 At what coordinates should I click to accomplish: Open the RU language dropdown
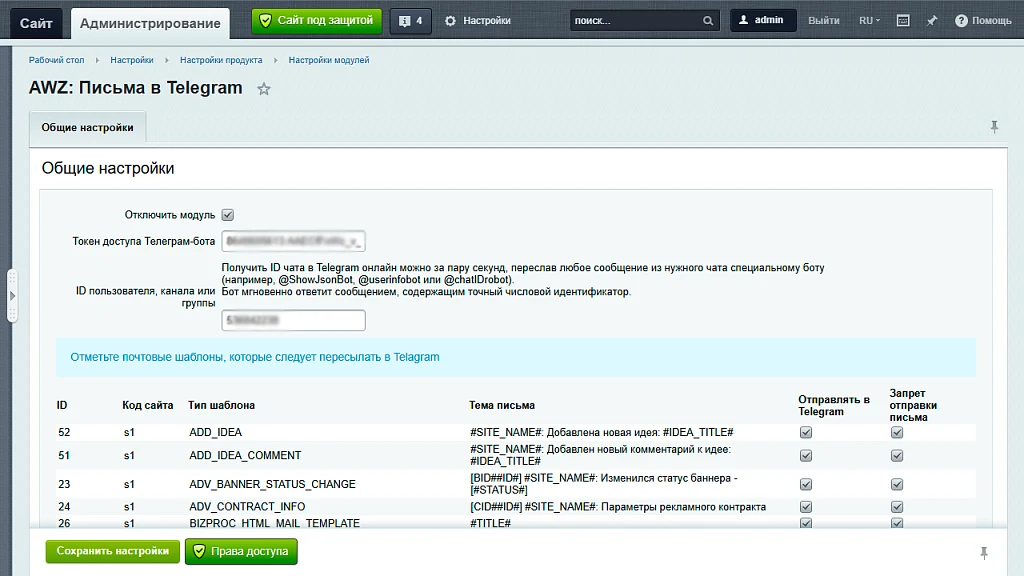tap(869, 21)
